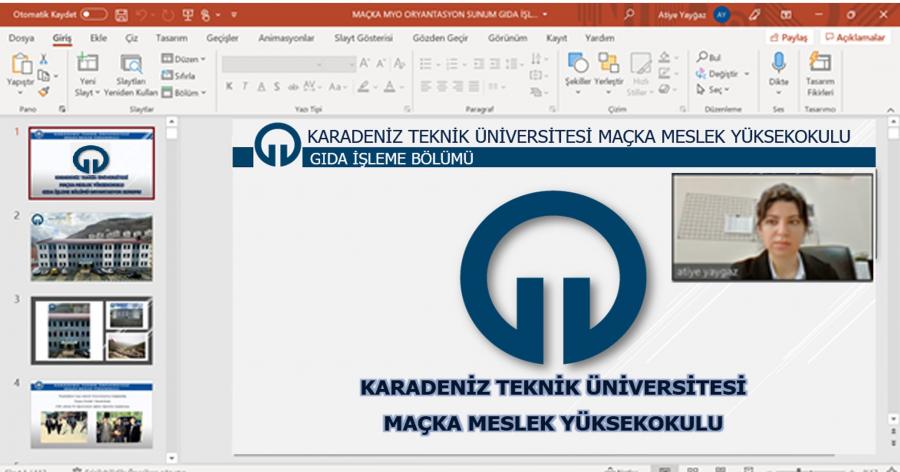Toggle the Otomatik Kaydet switch
This screenshot has width=900, height=472.
tap(94, 15)
